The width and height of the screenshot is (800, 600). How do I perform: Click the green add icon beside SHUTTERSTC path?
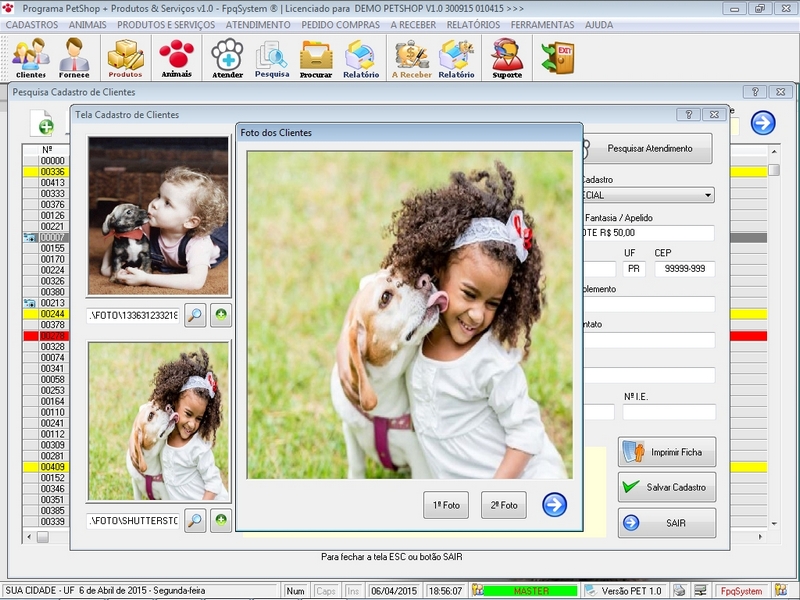(221, 520)
